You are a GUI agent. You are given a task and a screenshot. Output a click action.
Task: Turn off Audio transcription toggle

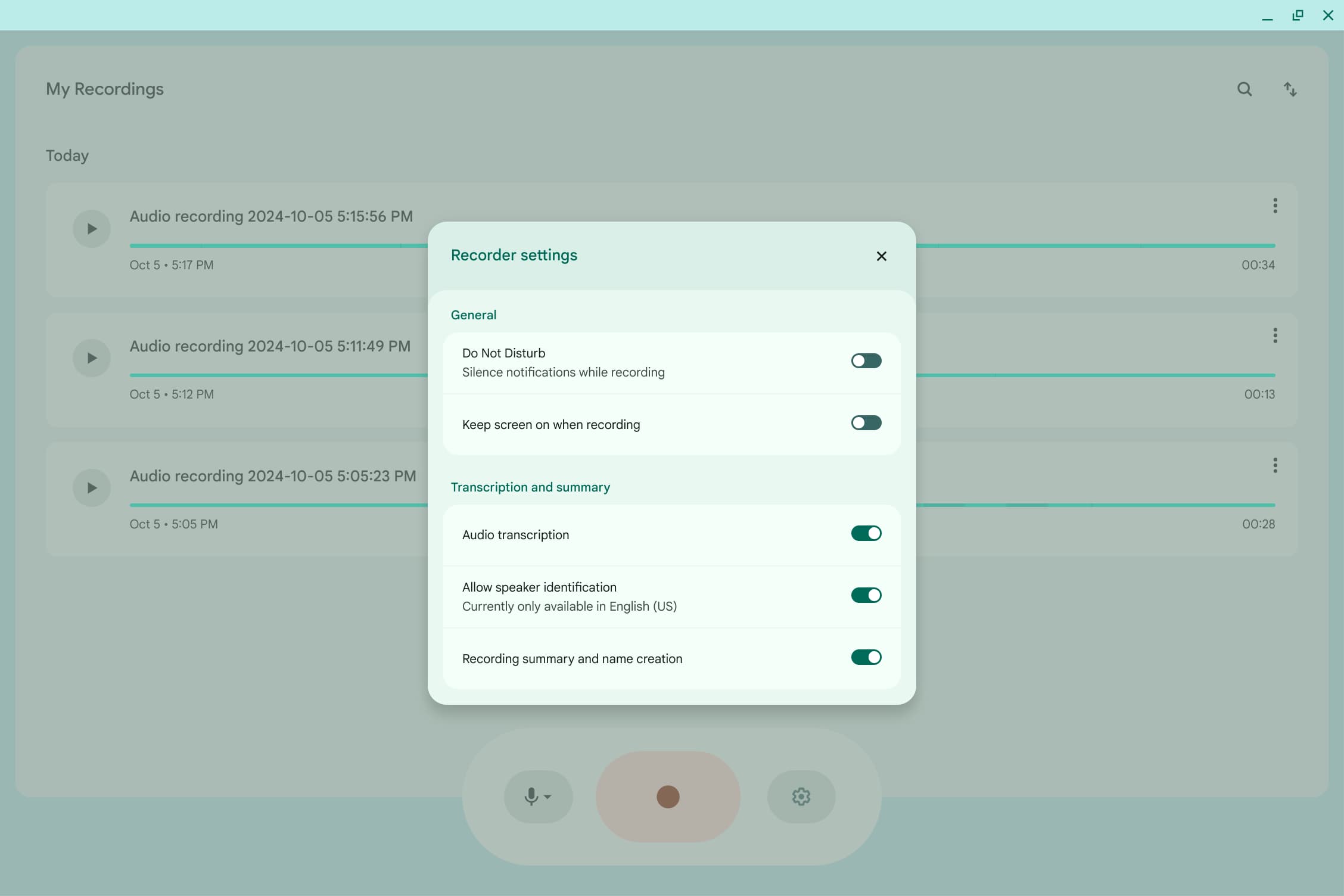point(866,533)
